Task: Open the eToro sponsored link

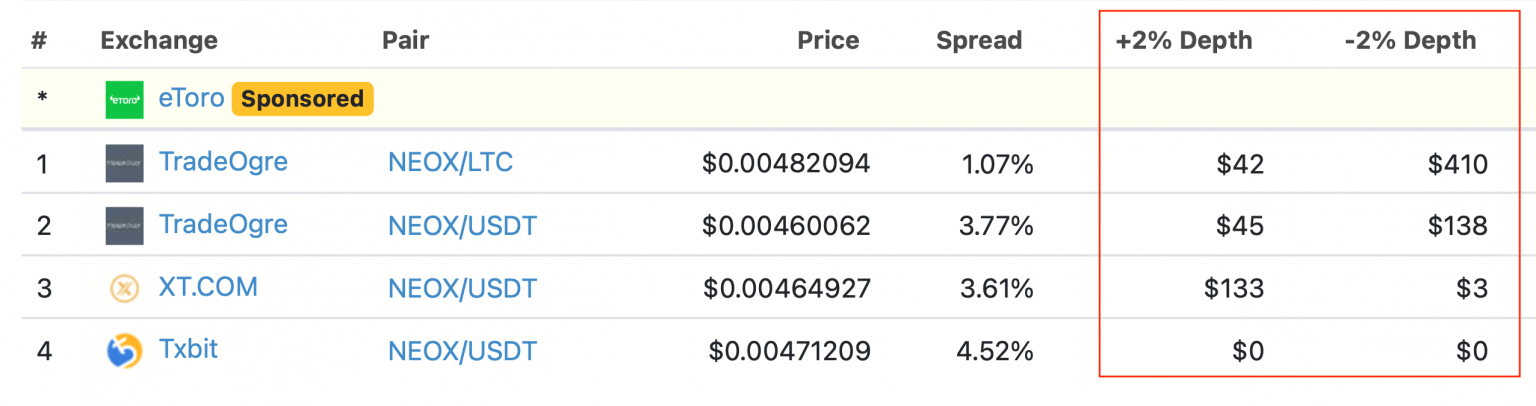Action: click(x=191, y=99)
